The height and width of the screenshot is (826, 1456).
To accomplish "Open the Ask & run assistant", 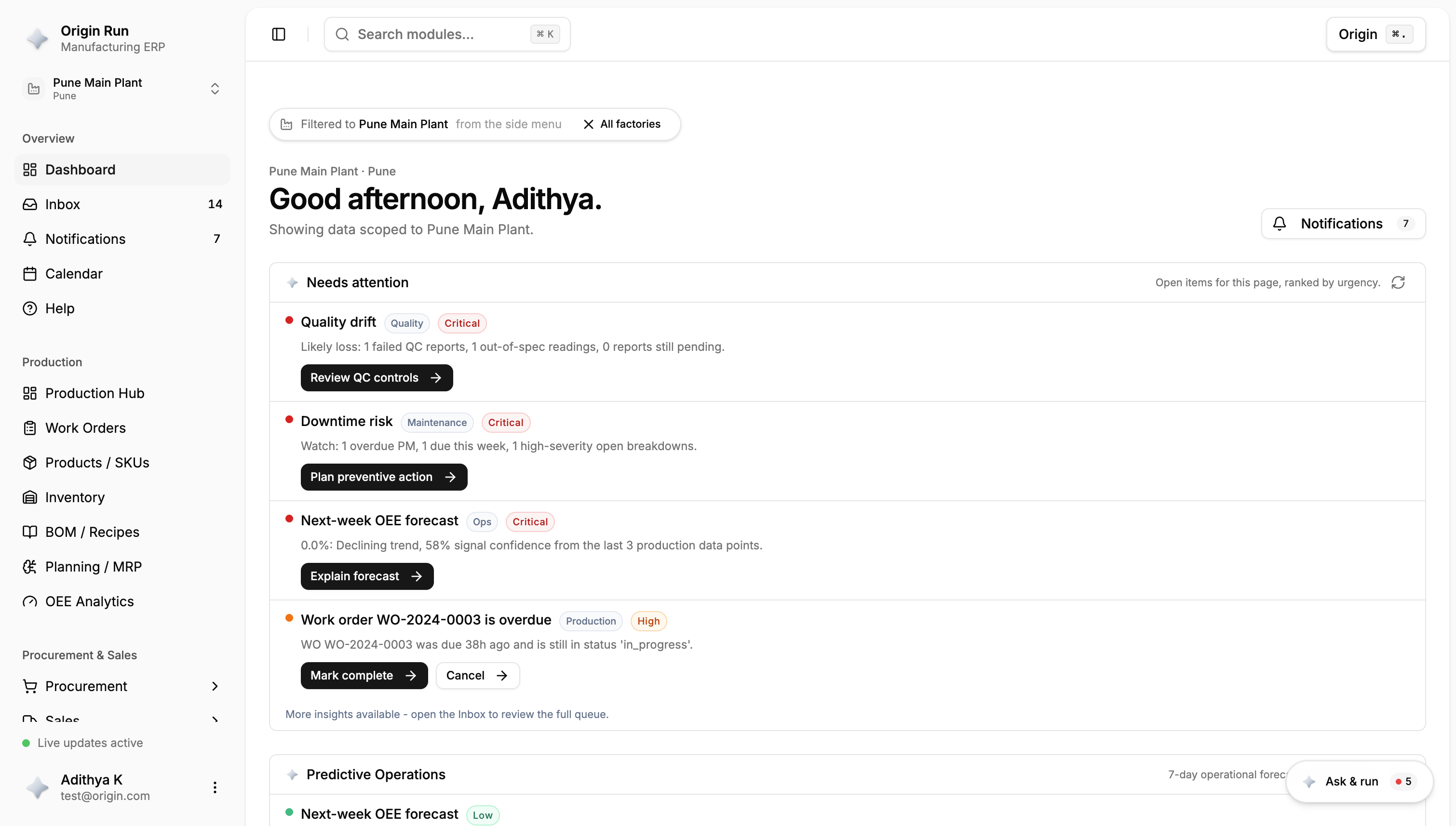I will click(1360, 781).
